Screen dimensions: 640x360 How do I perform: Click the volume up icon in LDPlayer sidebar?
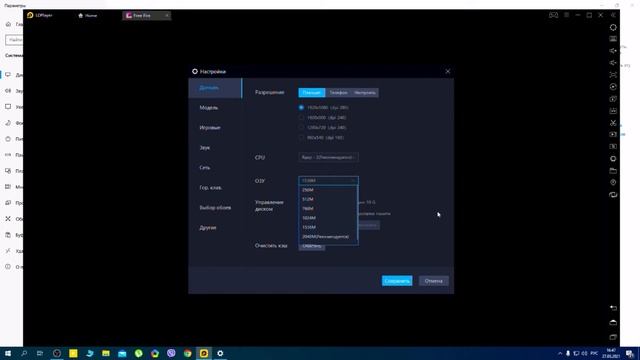(613, 51)
